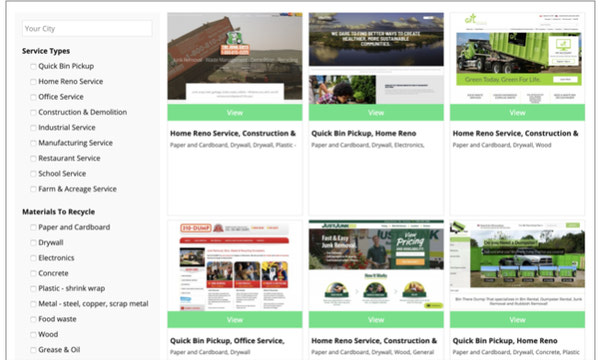Toggle School Service checkbox
This screenshot has height=360, width=600.
[33, 174]
